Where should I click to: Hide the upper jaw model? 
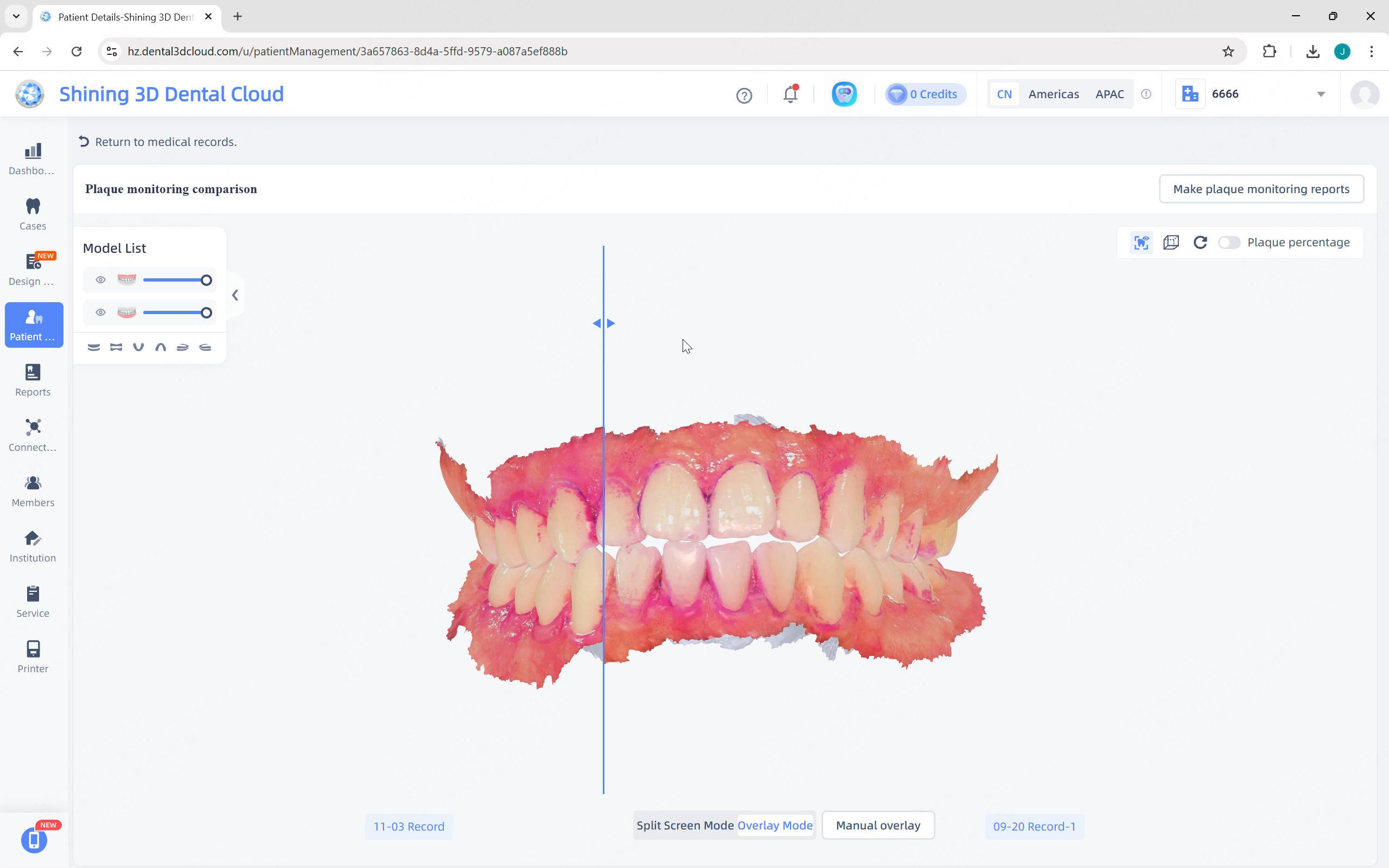coord(100,280)
